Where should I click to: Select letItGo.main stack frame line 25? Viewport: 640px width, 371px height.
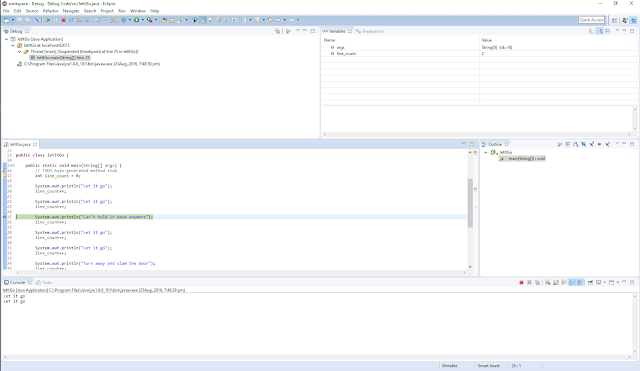(x=60, y=58)
